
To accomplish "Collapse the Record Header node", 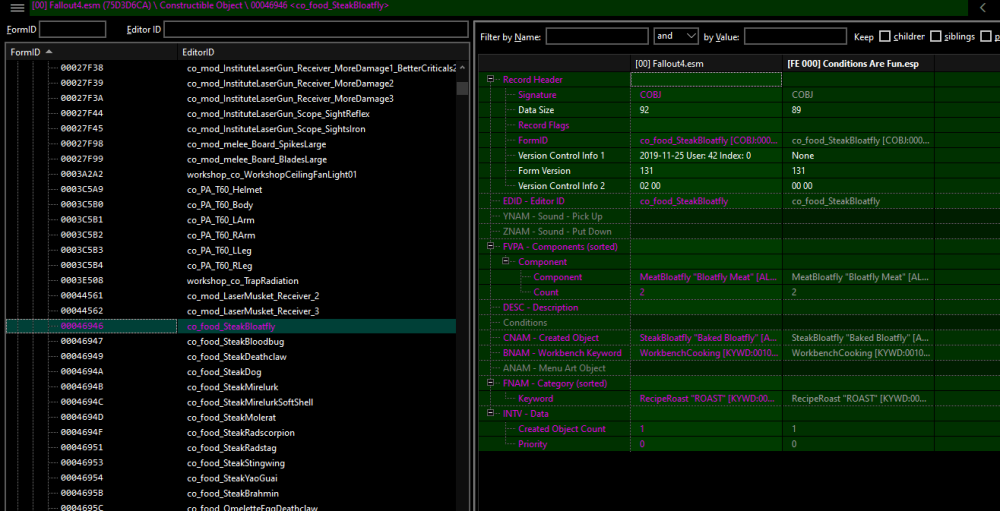I will coord(490,79).
